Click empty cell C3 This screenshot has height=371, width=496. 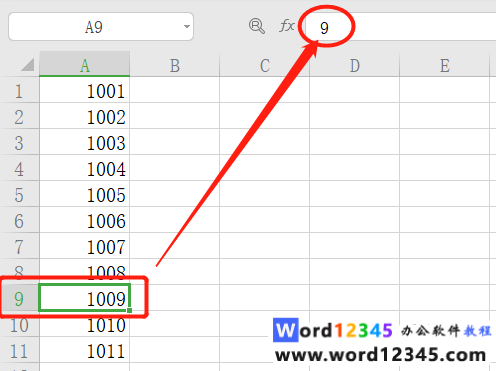[x=265, y=142]
